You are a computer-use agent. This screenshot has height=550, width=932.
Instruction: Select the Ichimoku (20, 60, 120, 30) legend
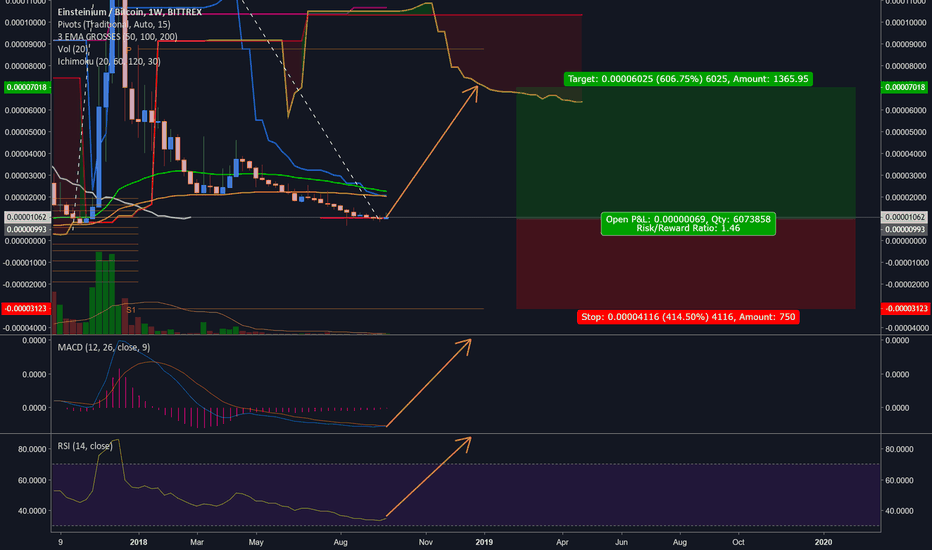tap(109, 61)
